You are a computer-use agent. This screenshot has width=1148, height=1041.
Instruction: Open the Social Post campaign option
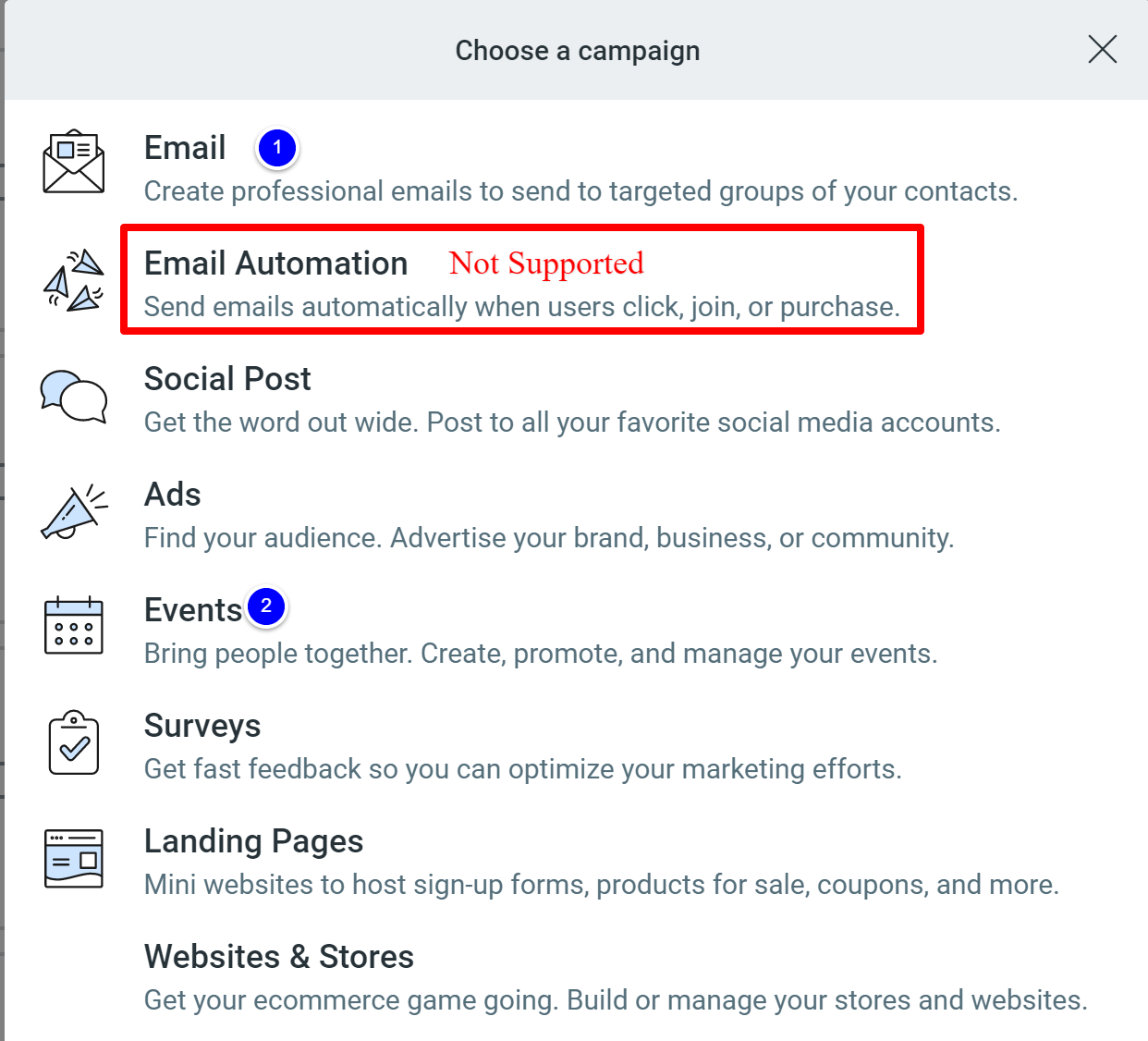coord(227,379)
